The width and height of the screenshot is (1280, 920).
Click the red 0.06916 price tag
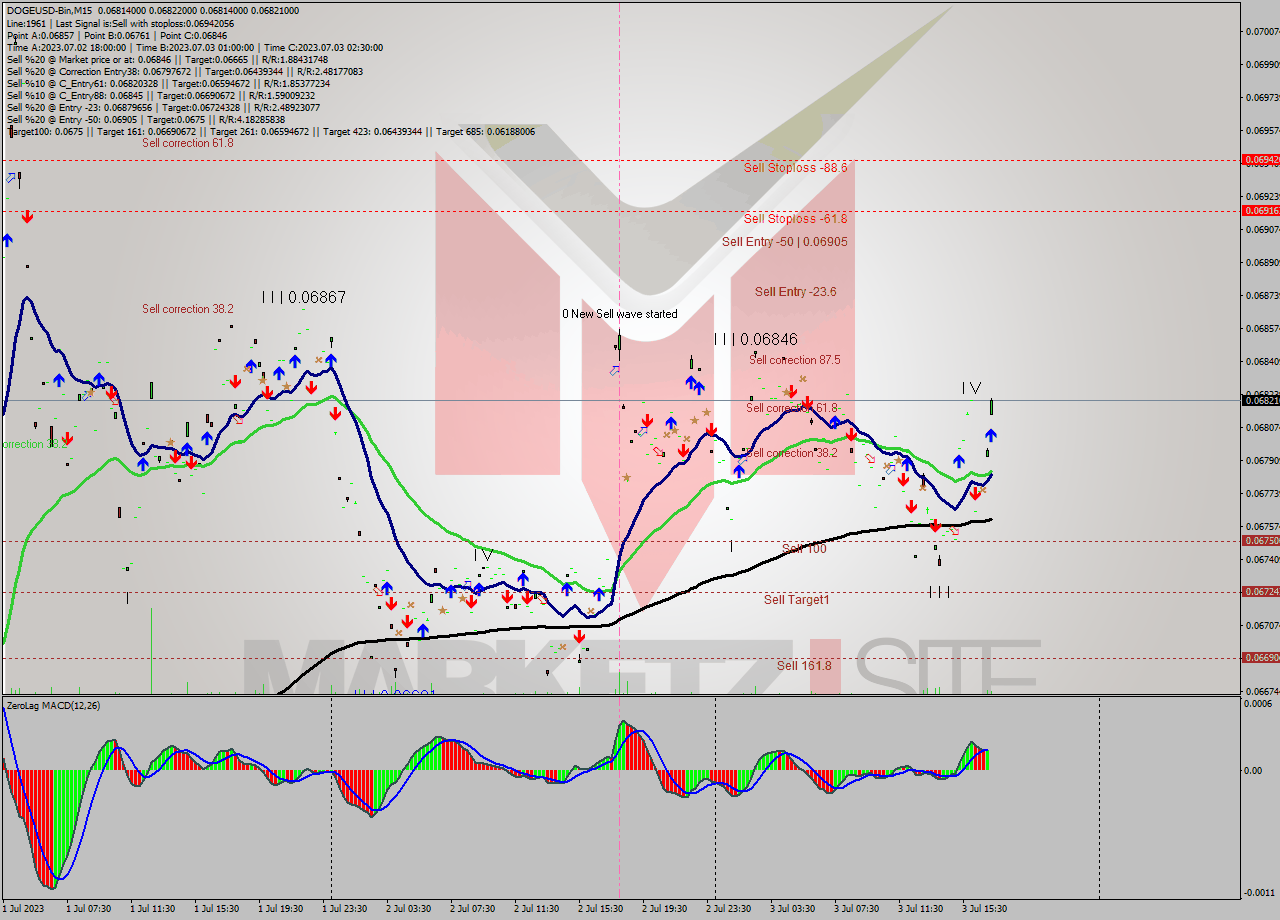tap(1259, 210)
